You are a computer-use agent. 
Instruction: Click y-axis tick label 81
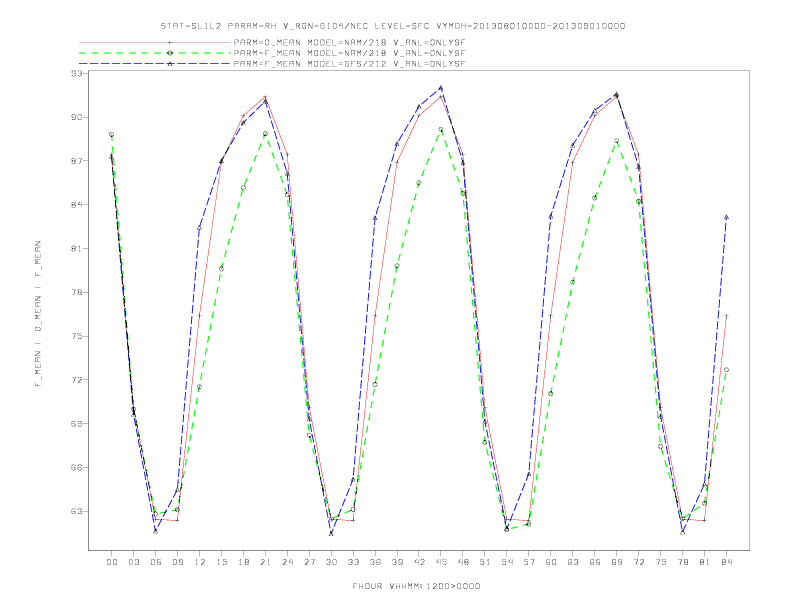tap(77, 248)
